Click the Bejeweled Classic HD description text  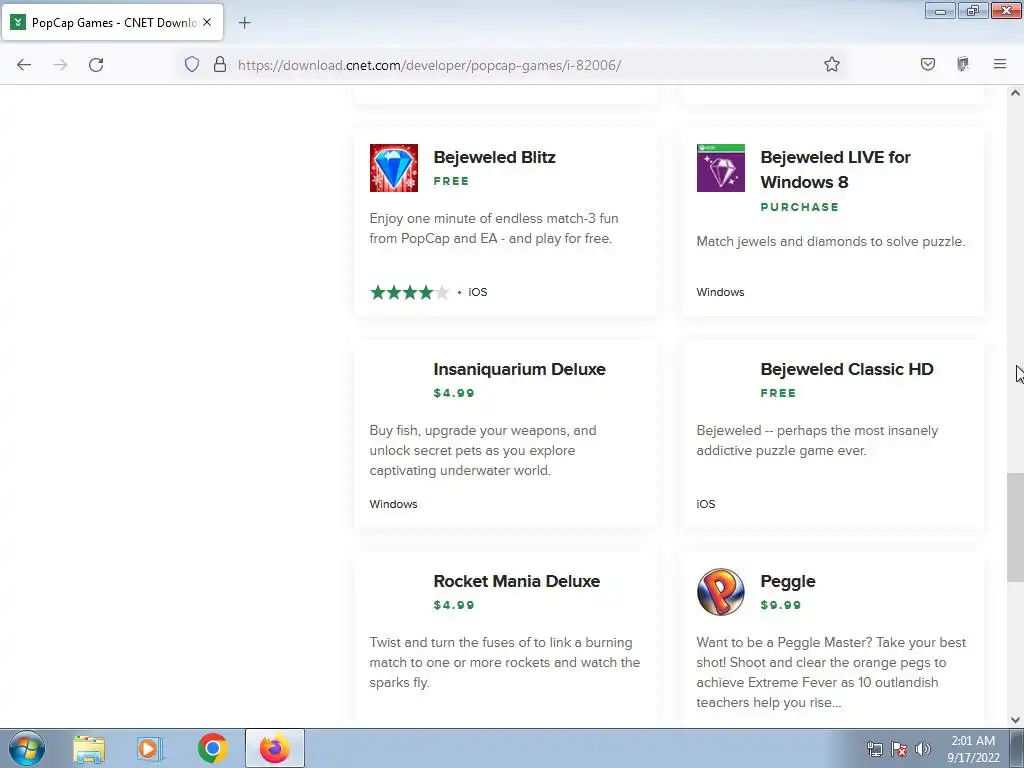(817, 441)
